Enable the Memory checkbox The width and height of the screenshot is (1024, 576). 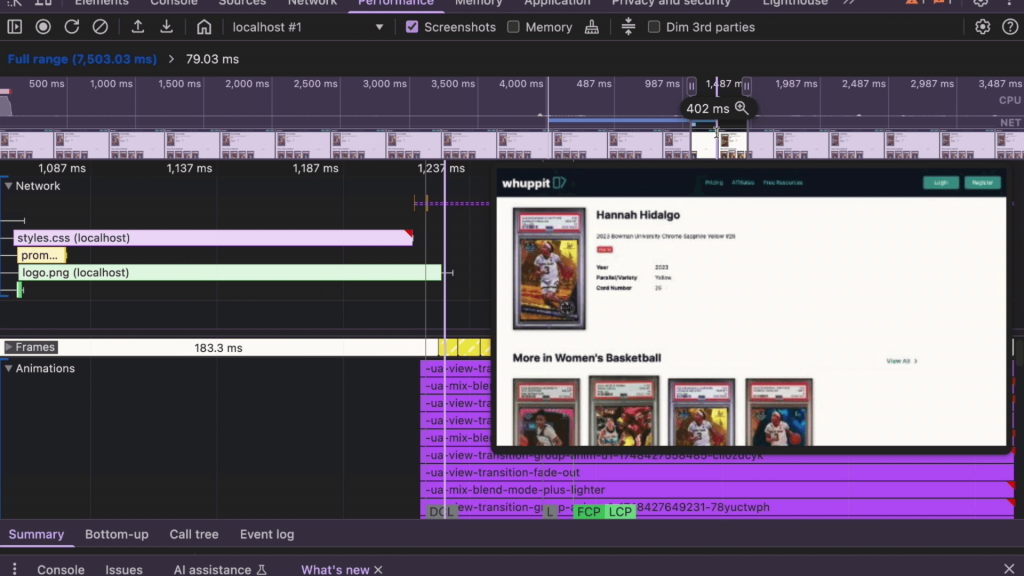tap(513, 27)
